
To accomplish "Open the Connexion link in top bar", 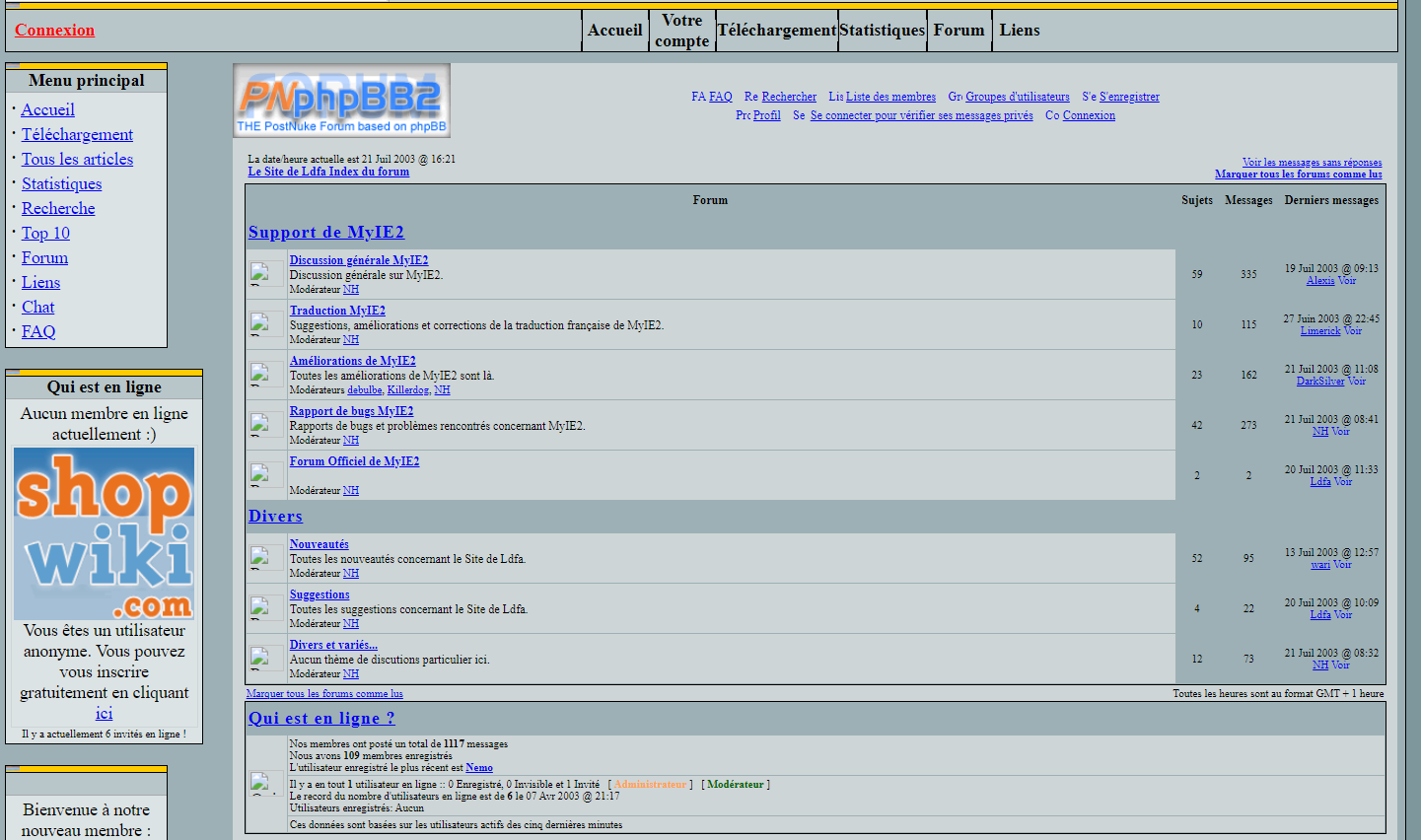I will [x=54, y=30].
